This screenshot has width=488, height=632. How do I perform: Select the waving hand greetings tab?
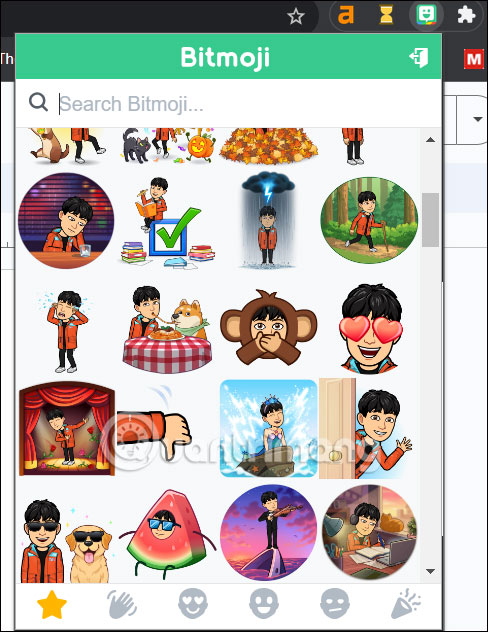(x=122, y=604)
